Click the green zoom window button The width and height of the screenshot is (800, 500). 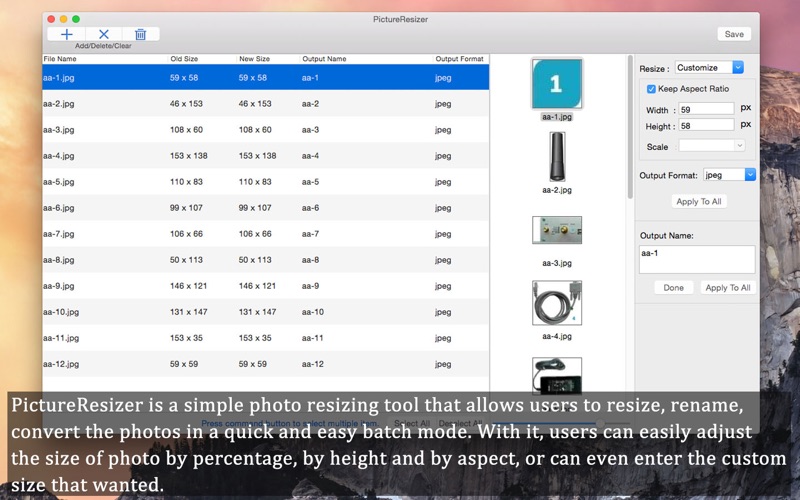coord(76,19)
